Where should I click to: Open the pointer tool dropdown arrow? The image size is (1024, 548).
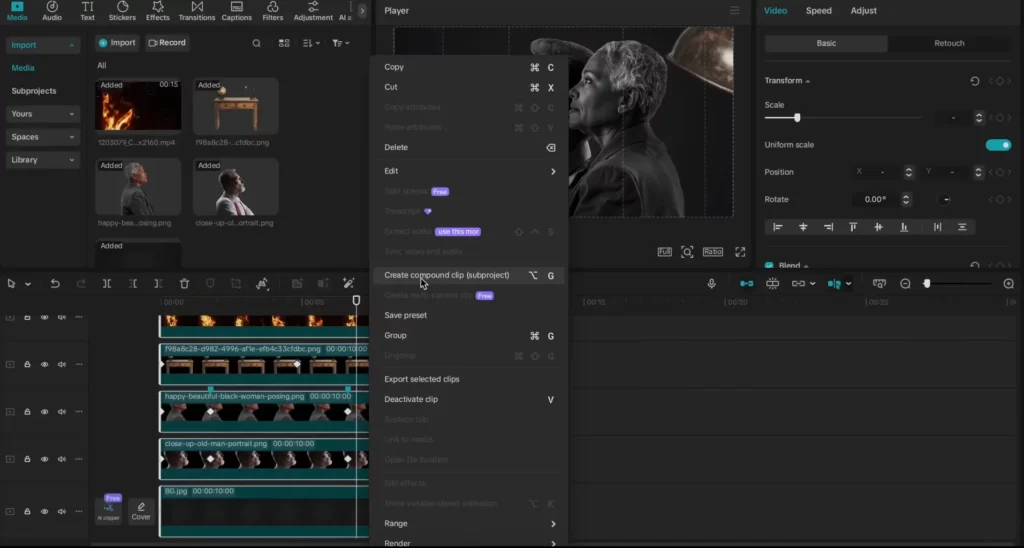click(28, 284)
